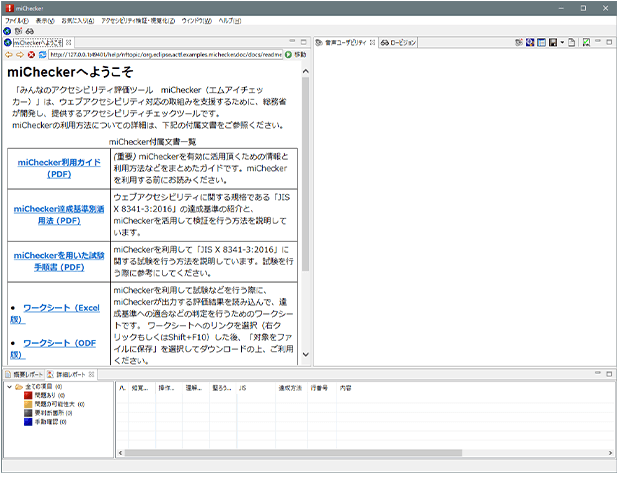This screenshot has height=480, width=618.
Task: Close the miCheckerへようこそ tab
Action: 69,42
